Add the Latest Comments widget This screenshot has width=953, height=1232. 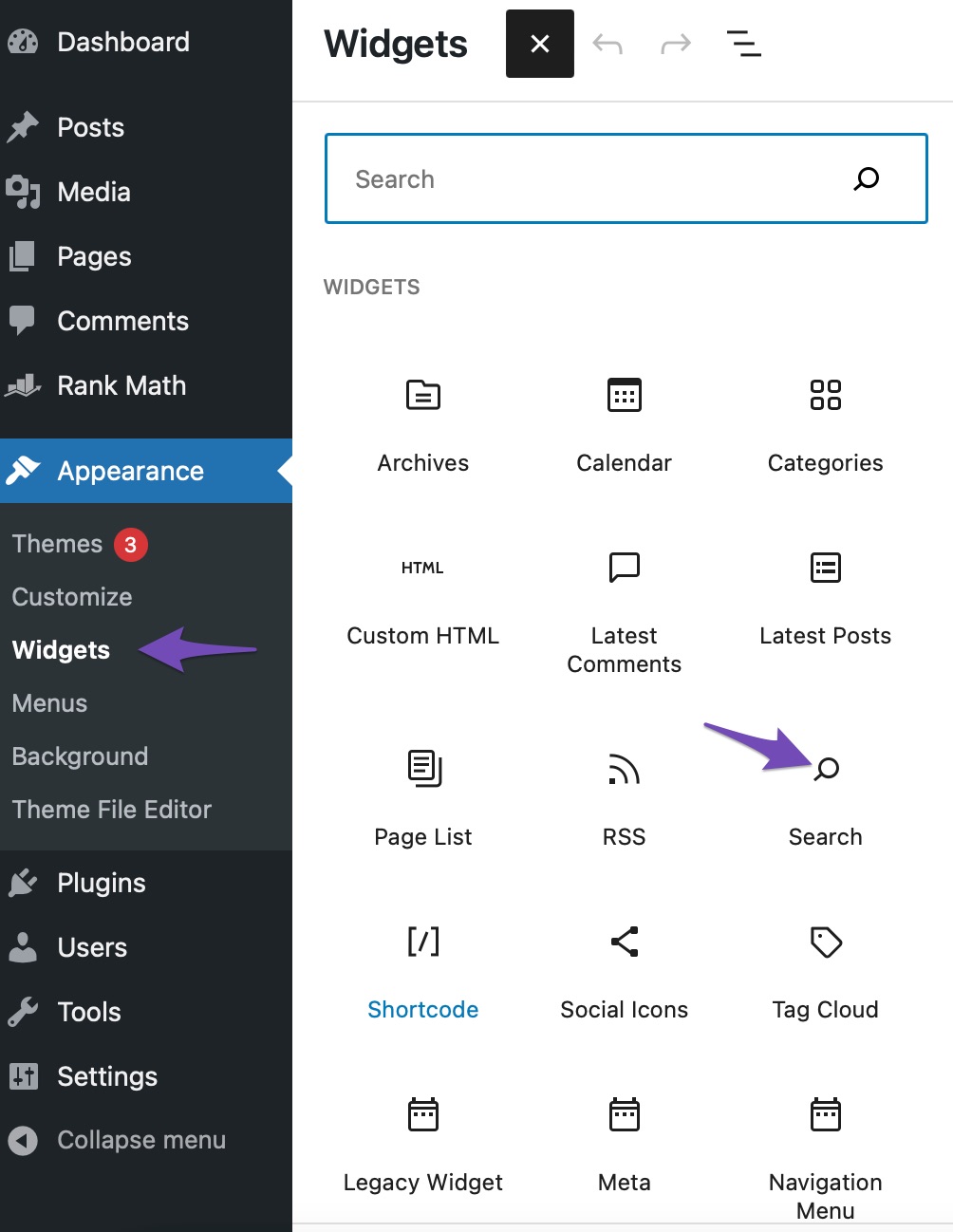click(624, 607)
